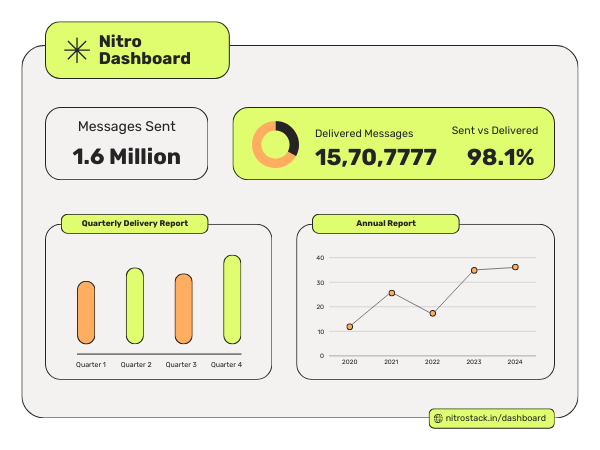Select the Annual Report tab label
Screen dimensions: 600x450
[386, 223]
